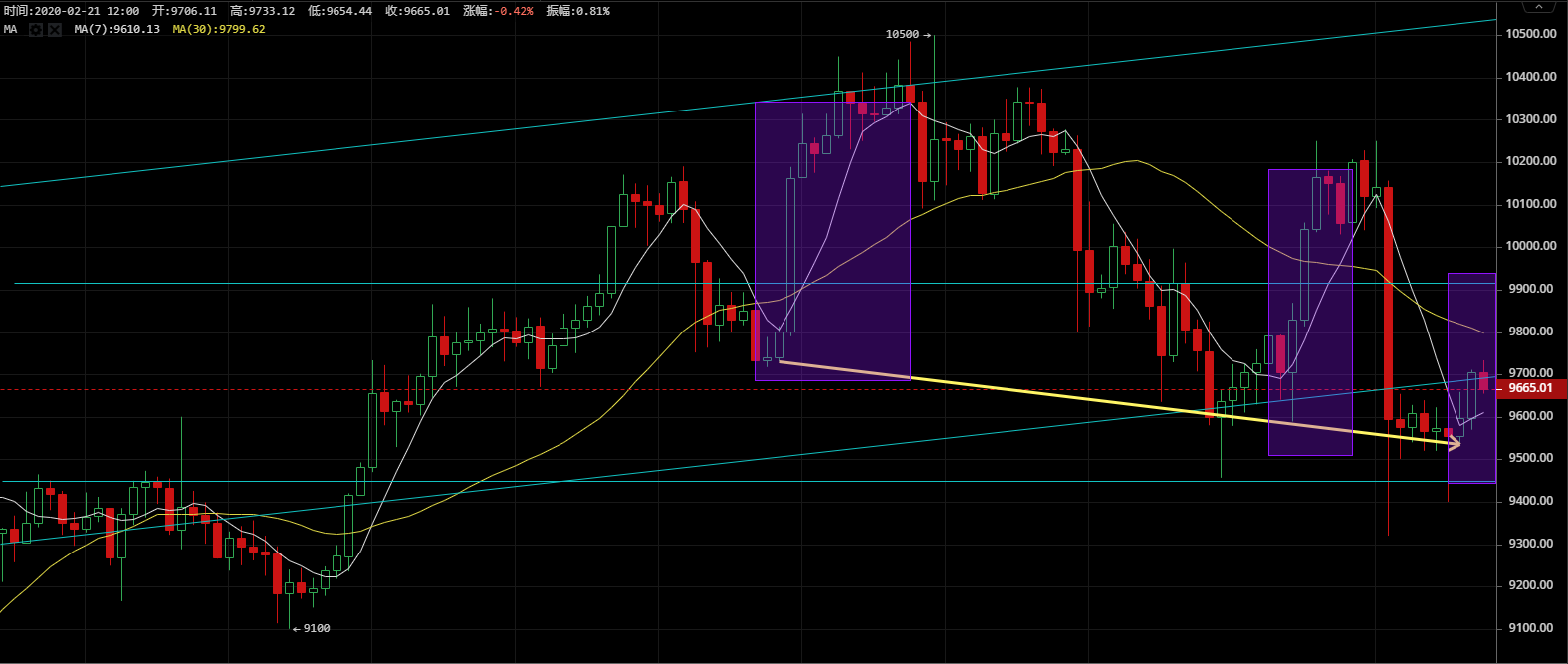1568x664 pixels.
Task: Click the 9200.00 price axis label
Action: [x=1531, y=585]
